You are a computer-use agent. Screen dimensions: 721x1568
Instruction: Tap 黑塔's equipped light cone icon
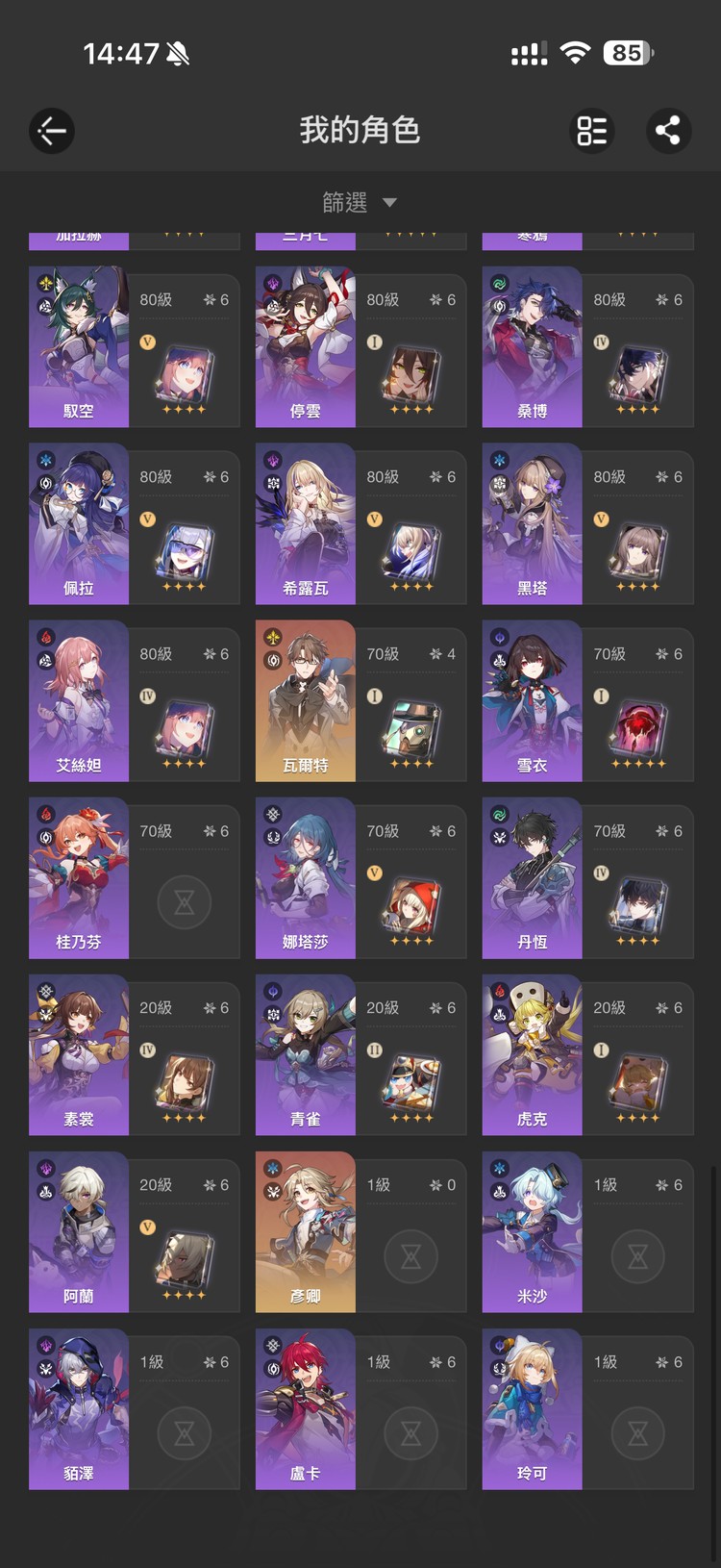click(637, 551)
